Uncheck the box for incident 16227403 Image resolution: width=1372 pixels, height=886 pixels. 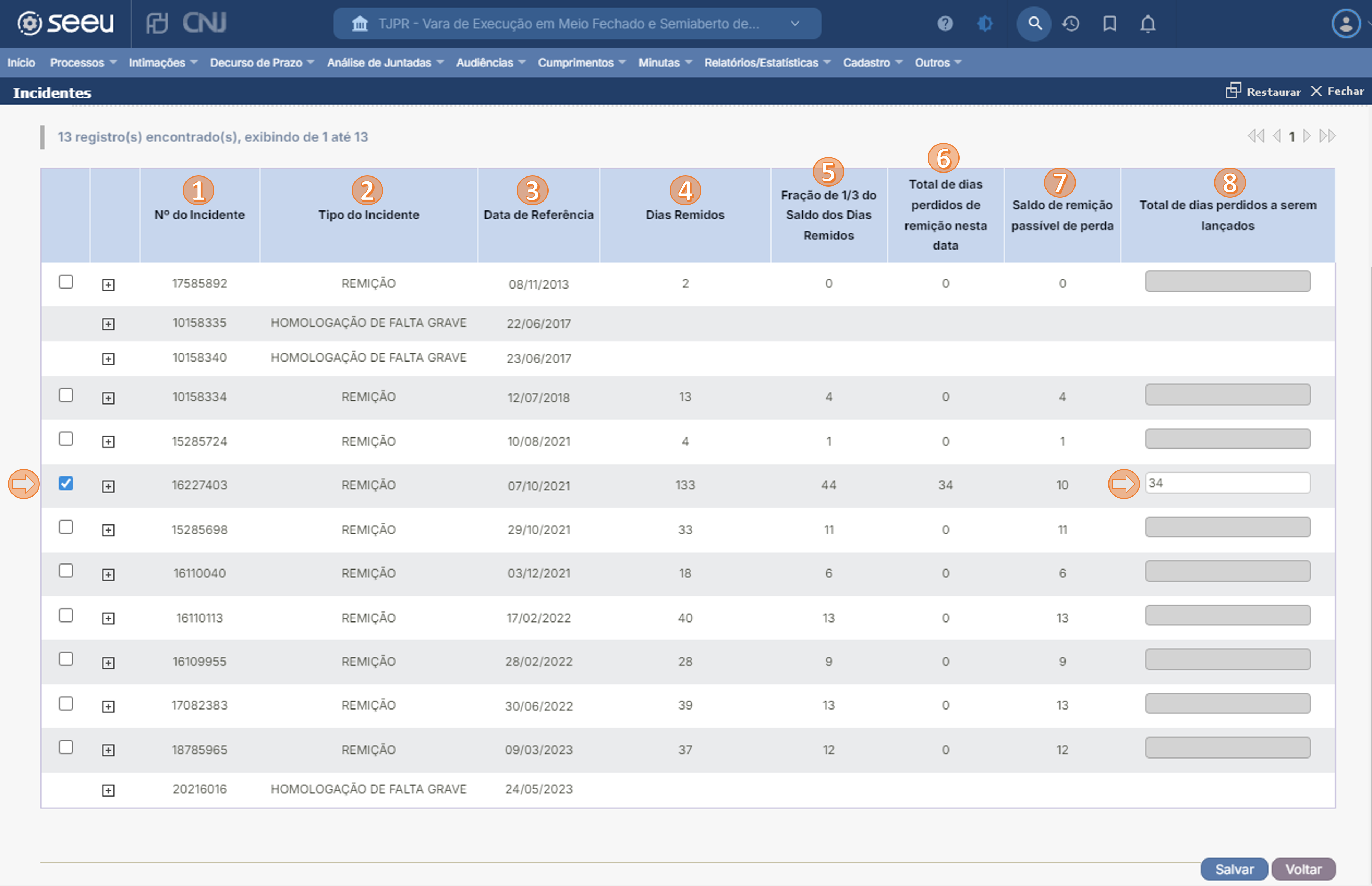[x=66, y=483]
